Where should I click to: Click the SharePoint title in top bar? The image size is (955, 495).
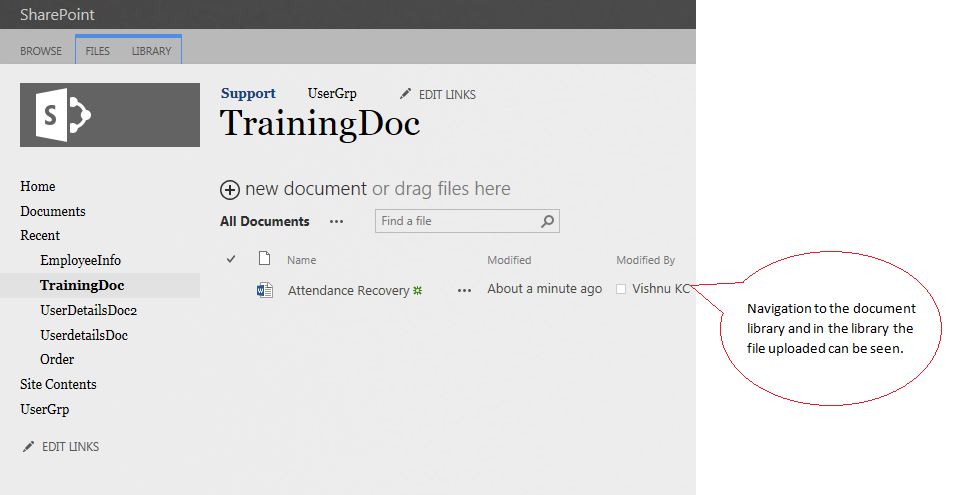pos(57,15)
